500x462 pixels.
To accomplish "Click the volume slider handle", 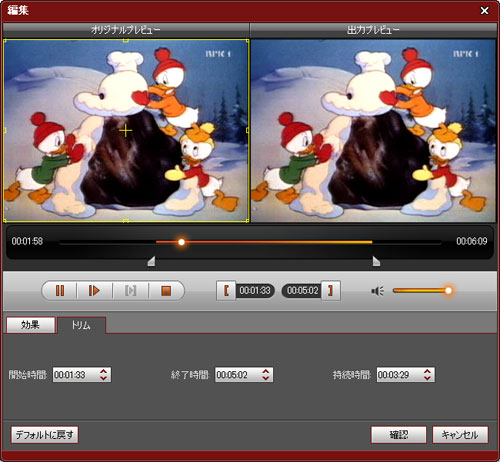I will 448,291.
